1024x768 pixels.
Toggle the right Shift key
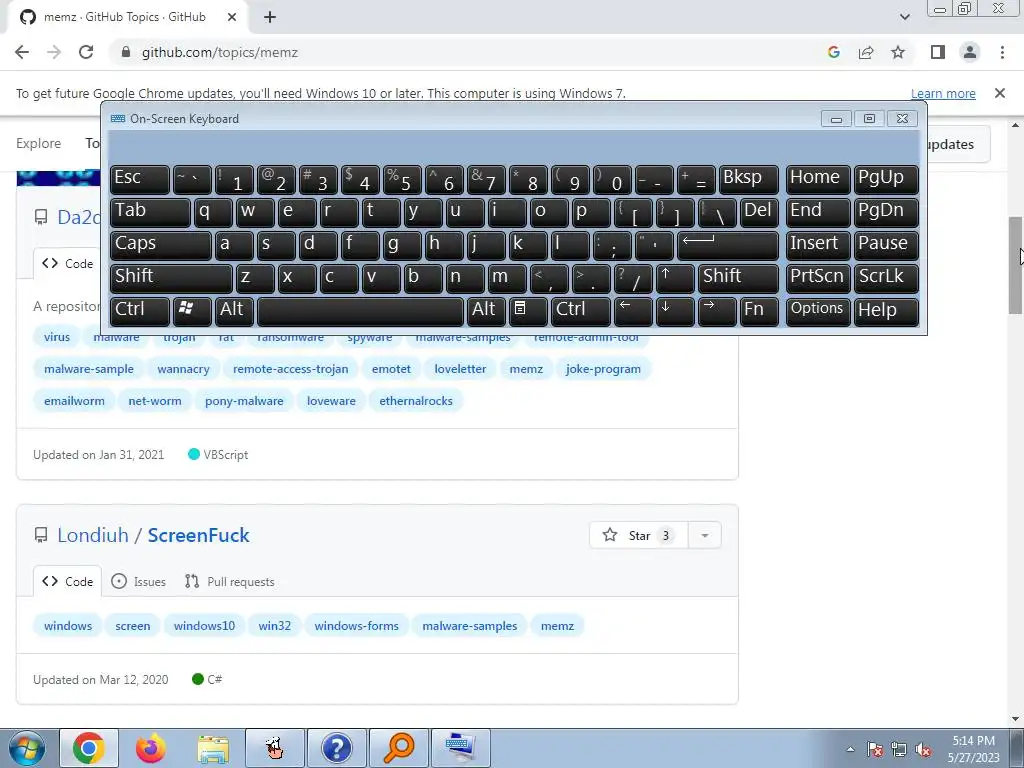[739, 279]
